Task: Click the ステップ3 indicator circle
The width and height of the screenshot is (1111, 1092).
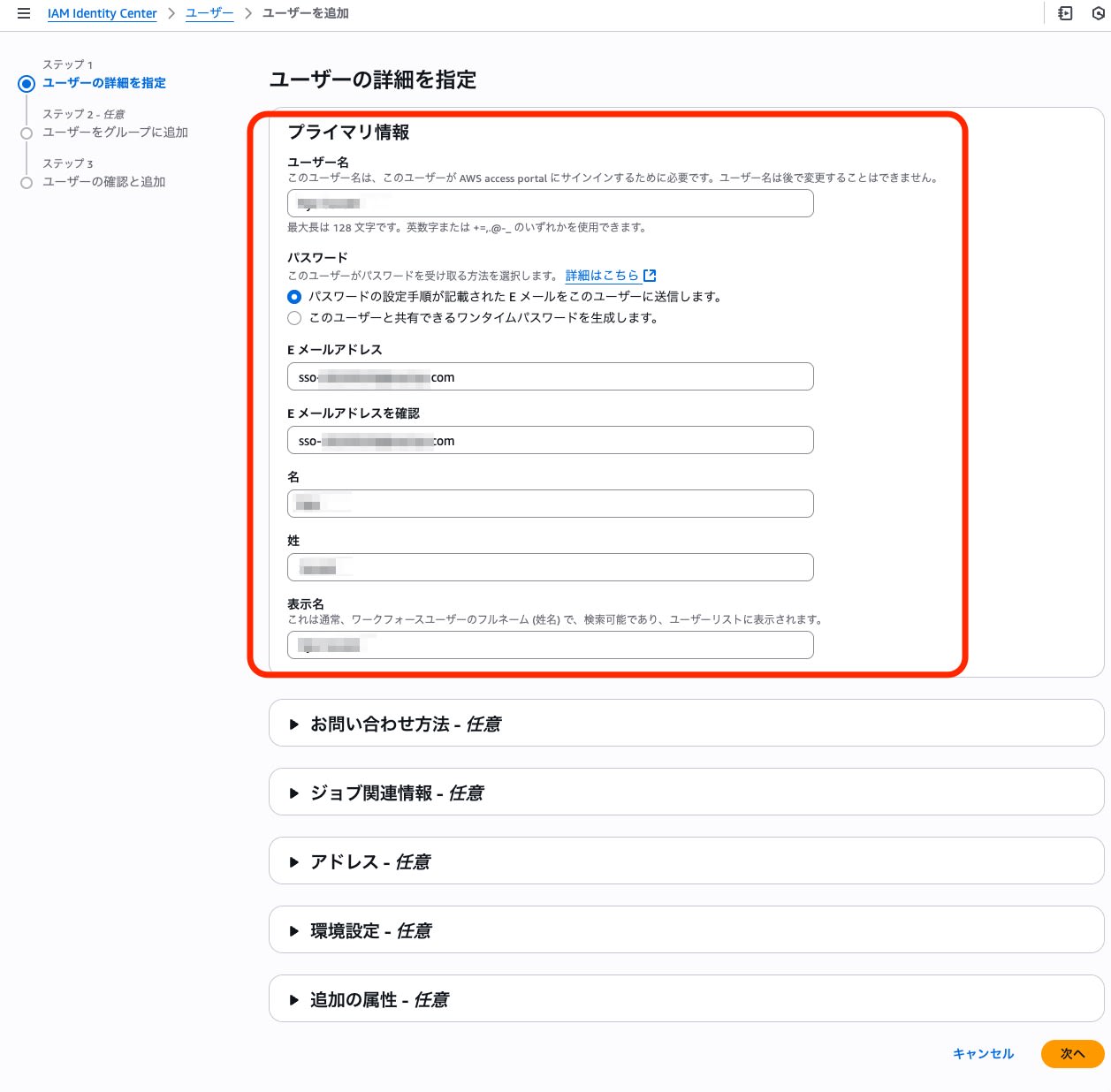Action: click(x=27, y=183)
